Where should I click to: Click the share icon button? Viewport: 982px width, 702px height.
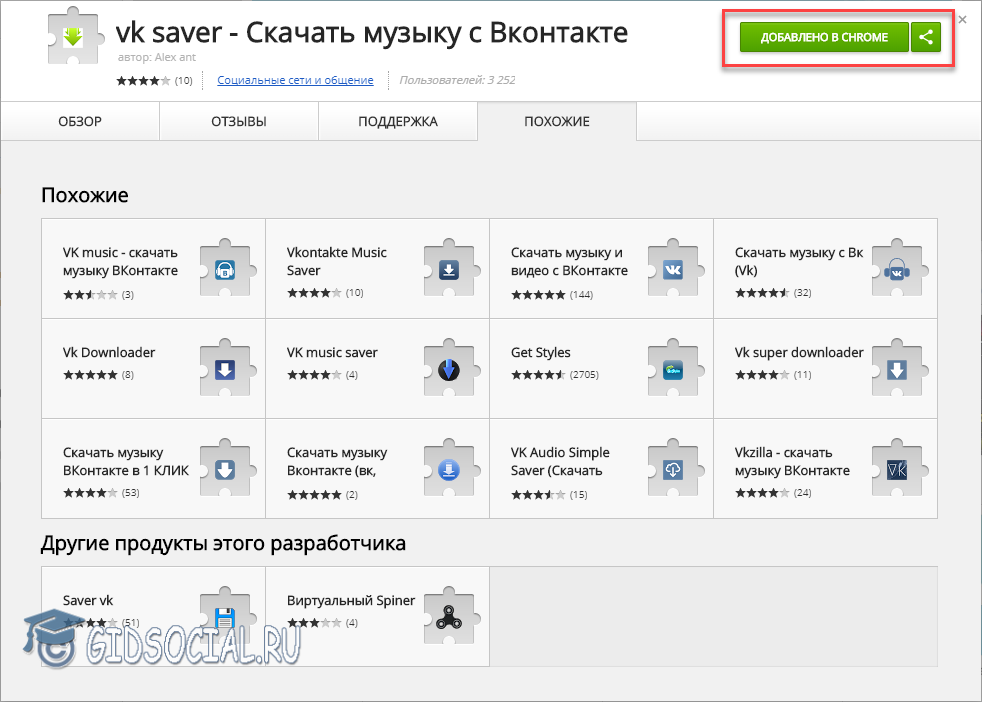pyautogui.click(x=926, y=38)
